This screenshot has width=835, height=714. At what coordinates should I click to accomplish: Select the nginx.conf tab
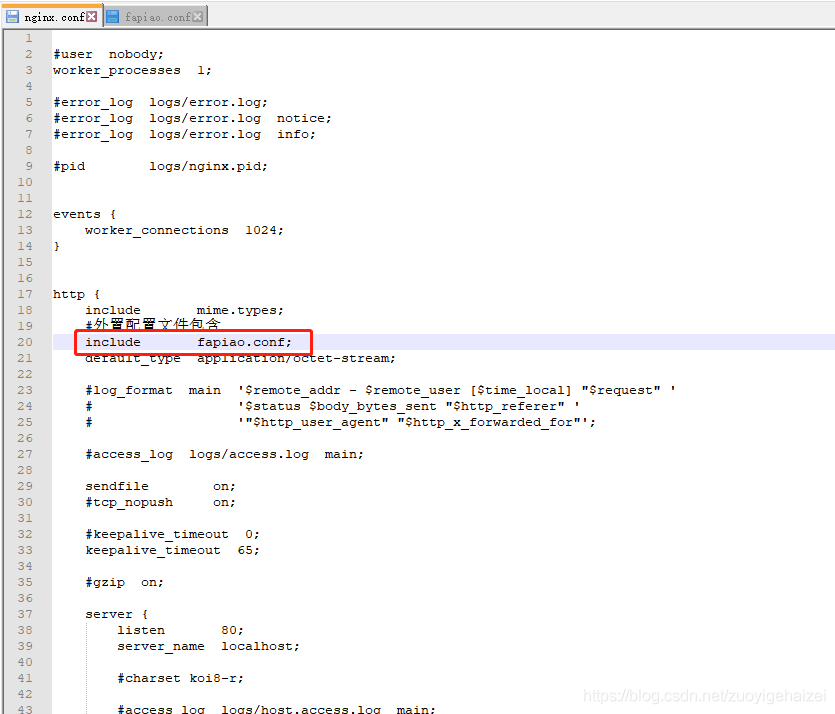click(53, 17)
